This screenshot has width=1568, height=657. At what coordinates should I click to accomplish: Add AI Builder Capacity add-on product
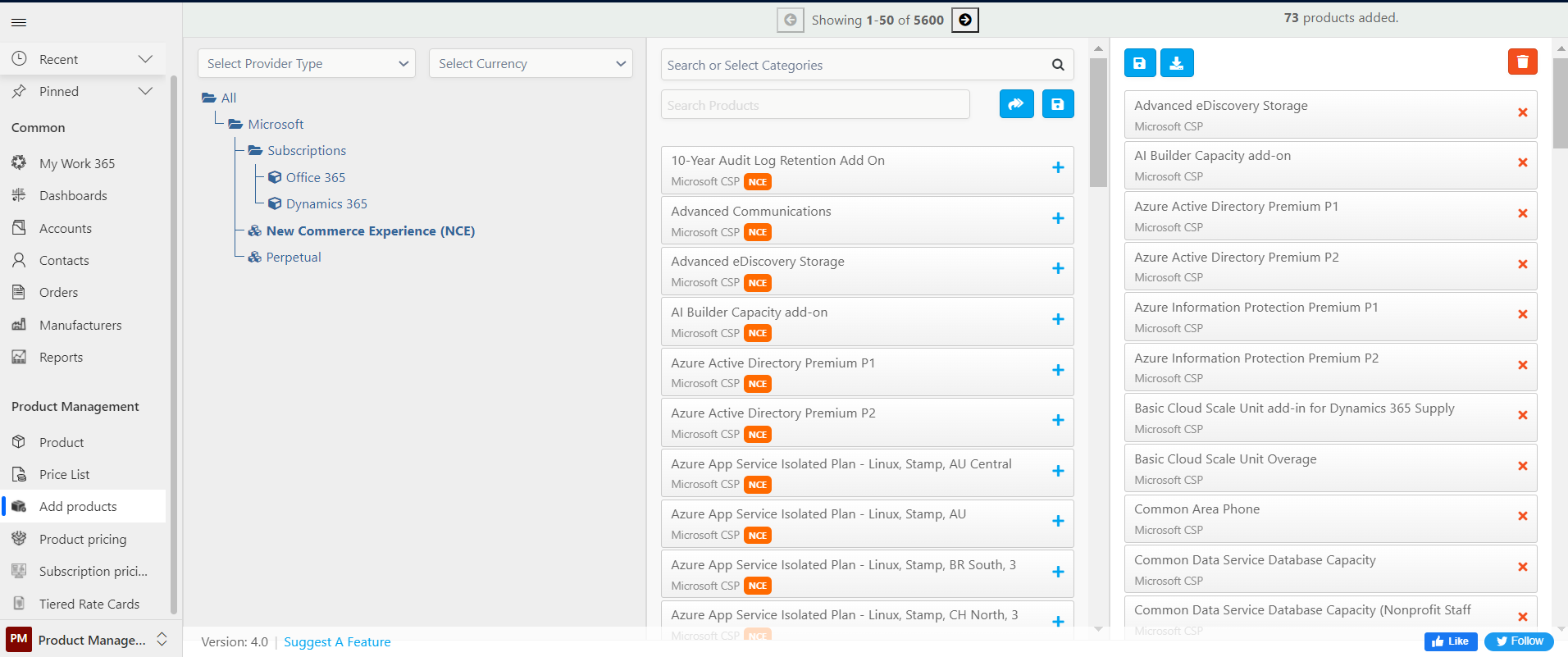pyautogui.click(x=1058, y=319)
